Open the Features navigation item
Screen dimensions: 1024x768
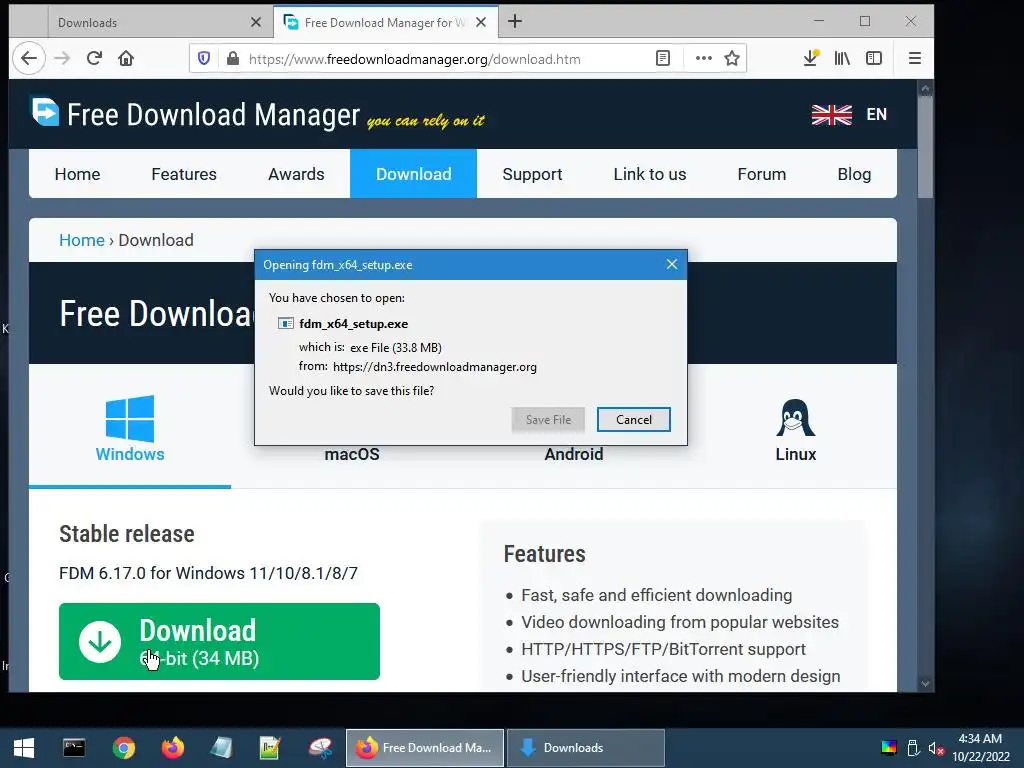(184, 174)
